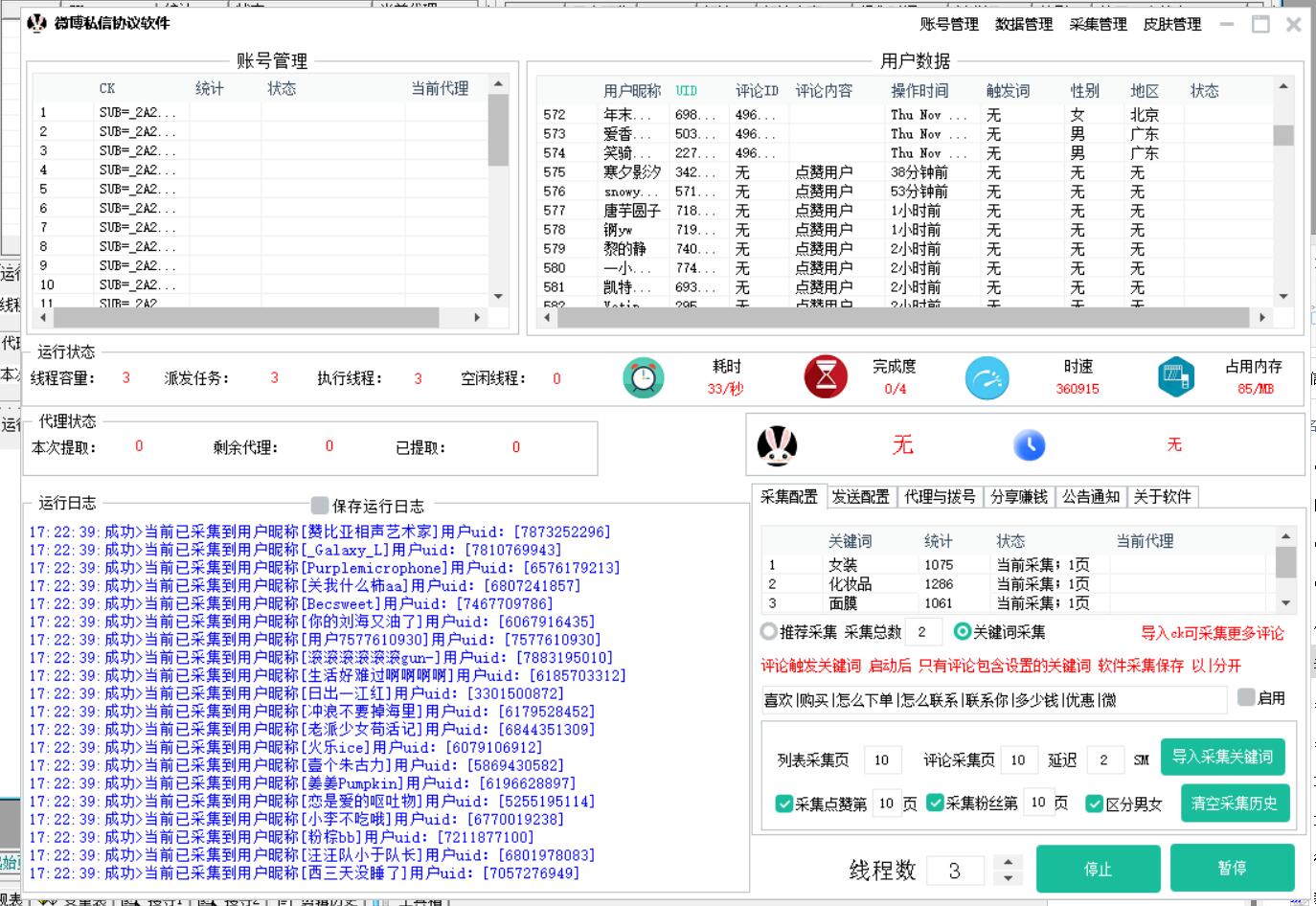Click the 导入采集关键词 button
This screenshot has height=906, width=1316.
tap(1222, 757)
